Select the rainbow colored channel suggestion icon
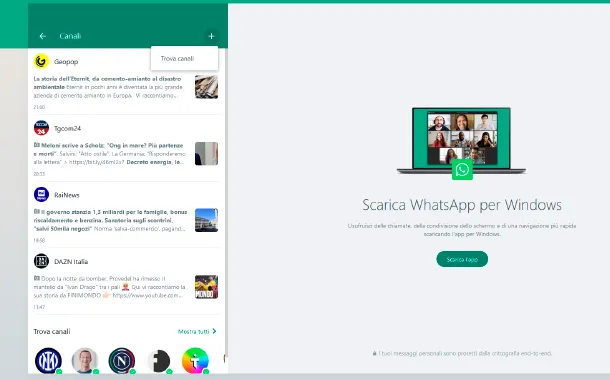This screenshot has width=610, height=380. click(195, 361)
